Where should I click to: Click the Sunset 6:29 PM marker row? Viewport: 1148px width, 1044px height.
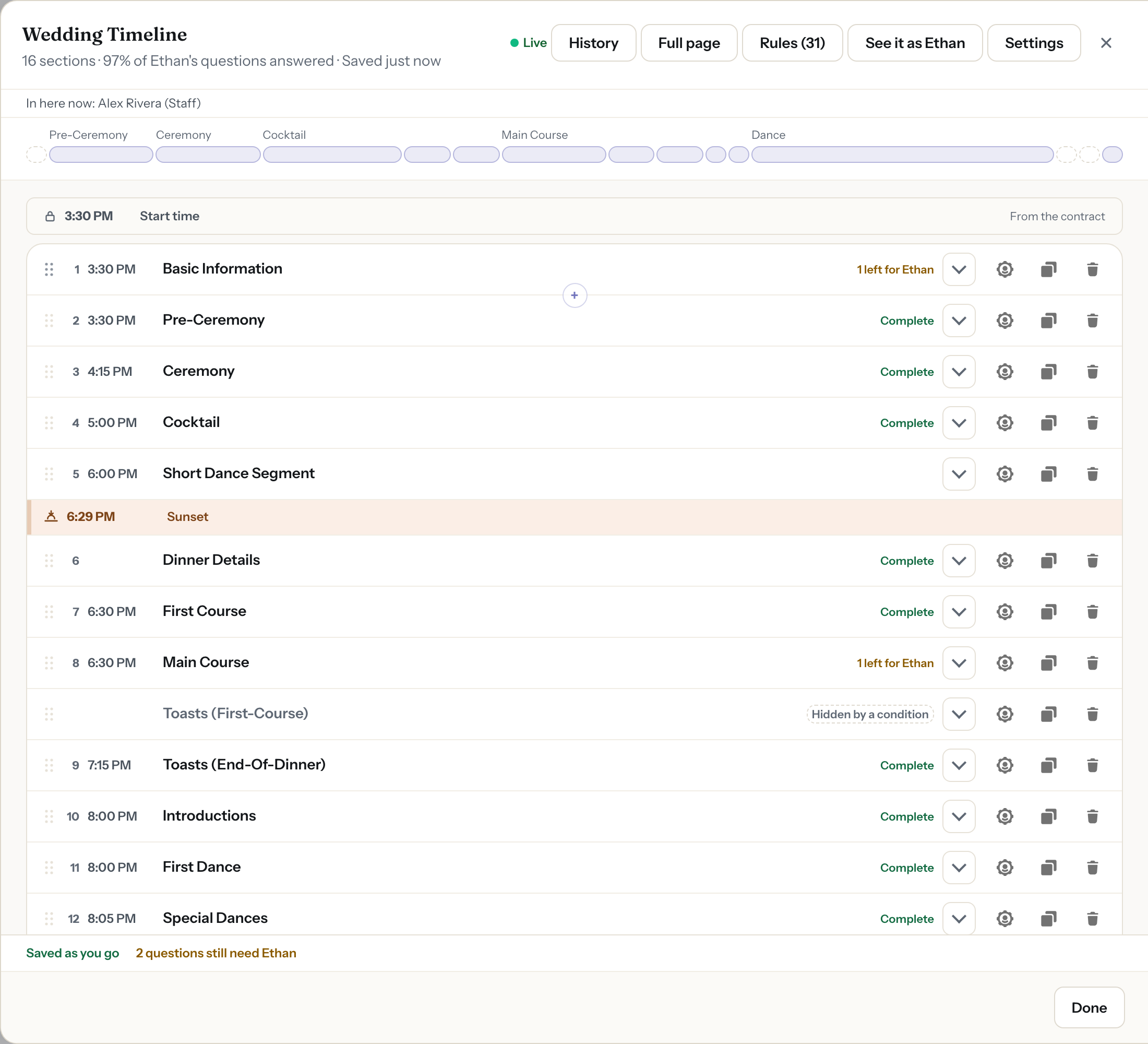tap(575, 517)
